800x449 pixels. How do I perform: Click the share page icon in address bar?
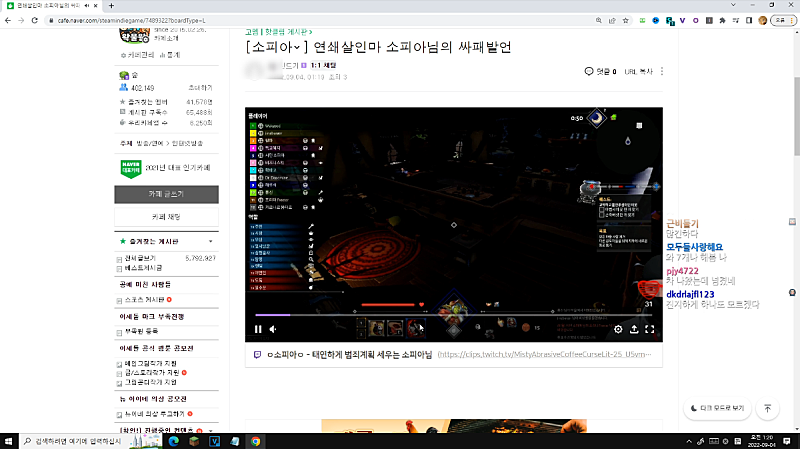coord(612,20)
